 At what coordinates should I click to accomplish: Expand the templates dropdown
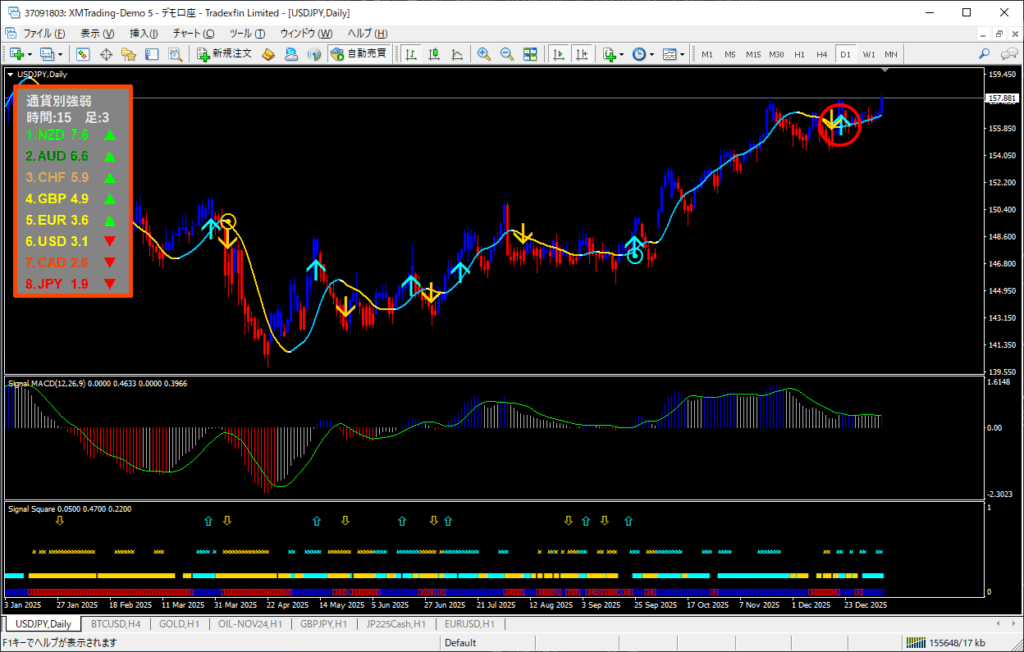pyautogui.click(x=682, y=54)
